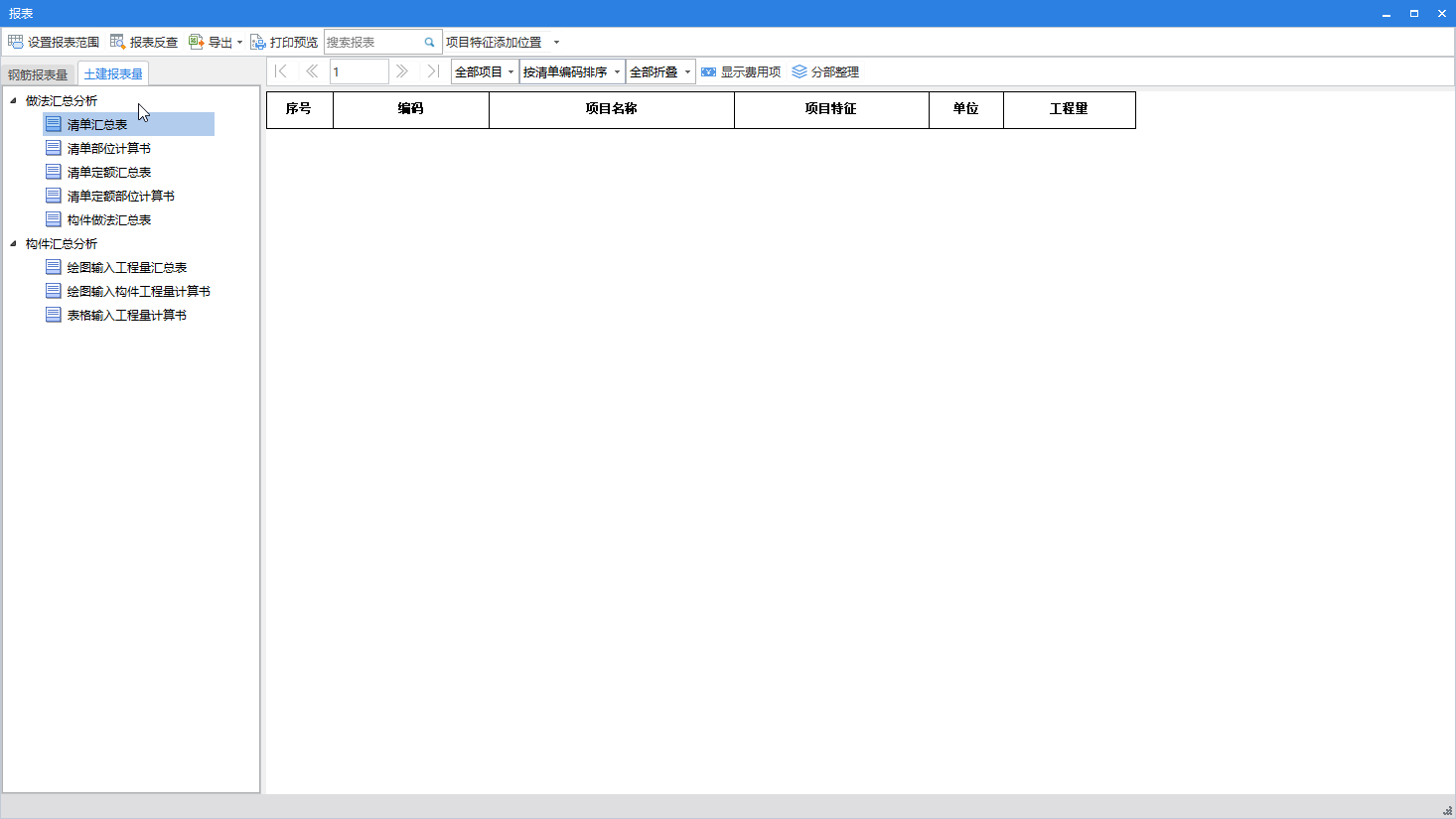Click the 导出 export icon

click(x=197, y=42)
